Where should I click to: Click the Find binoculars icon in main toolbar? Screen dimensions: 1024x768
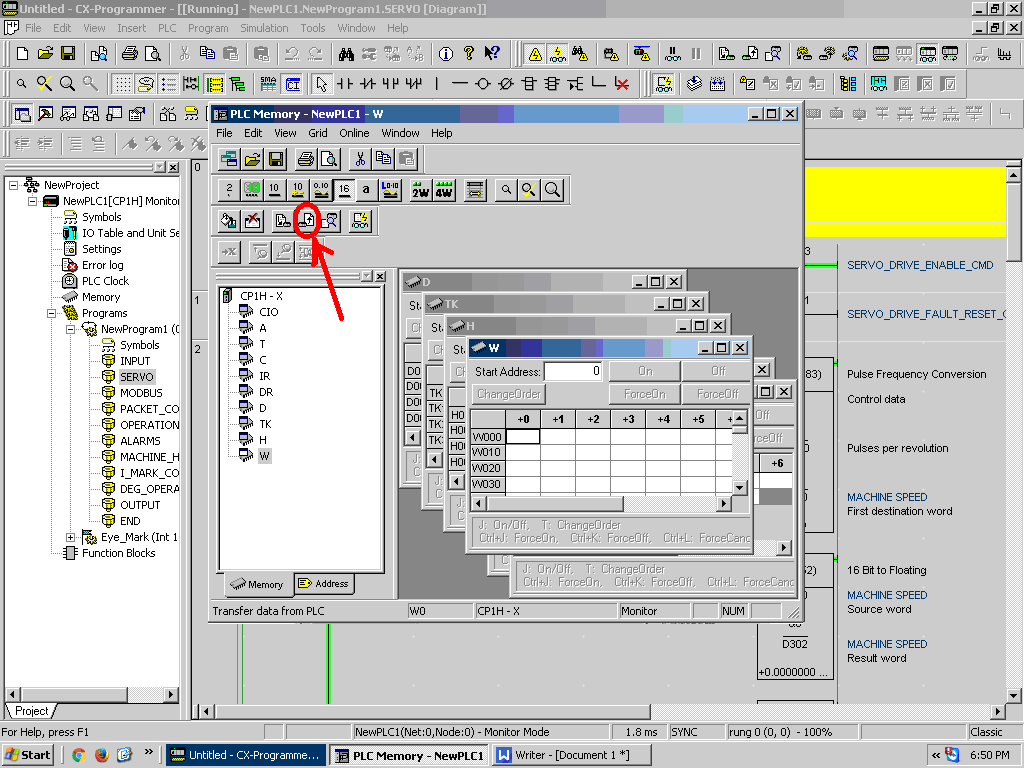point(346,54)
